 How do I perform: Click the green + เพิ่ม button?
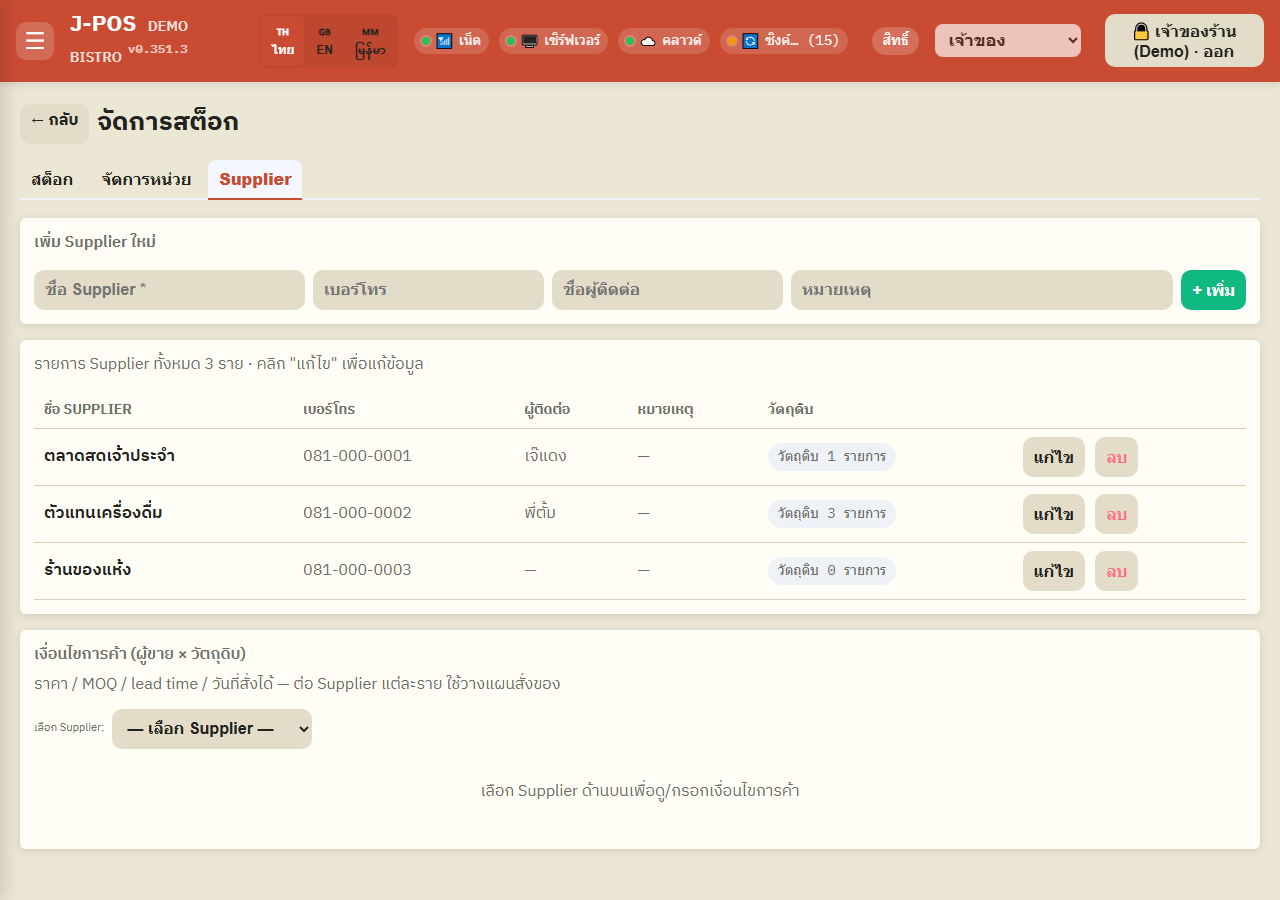[x=1213, y=290]
